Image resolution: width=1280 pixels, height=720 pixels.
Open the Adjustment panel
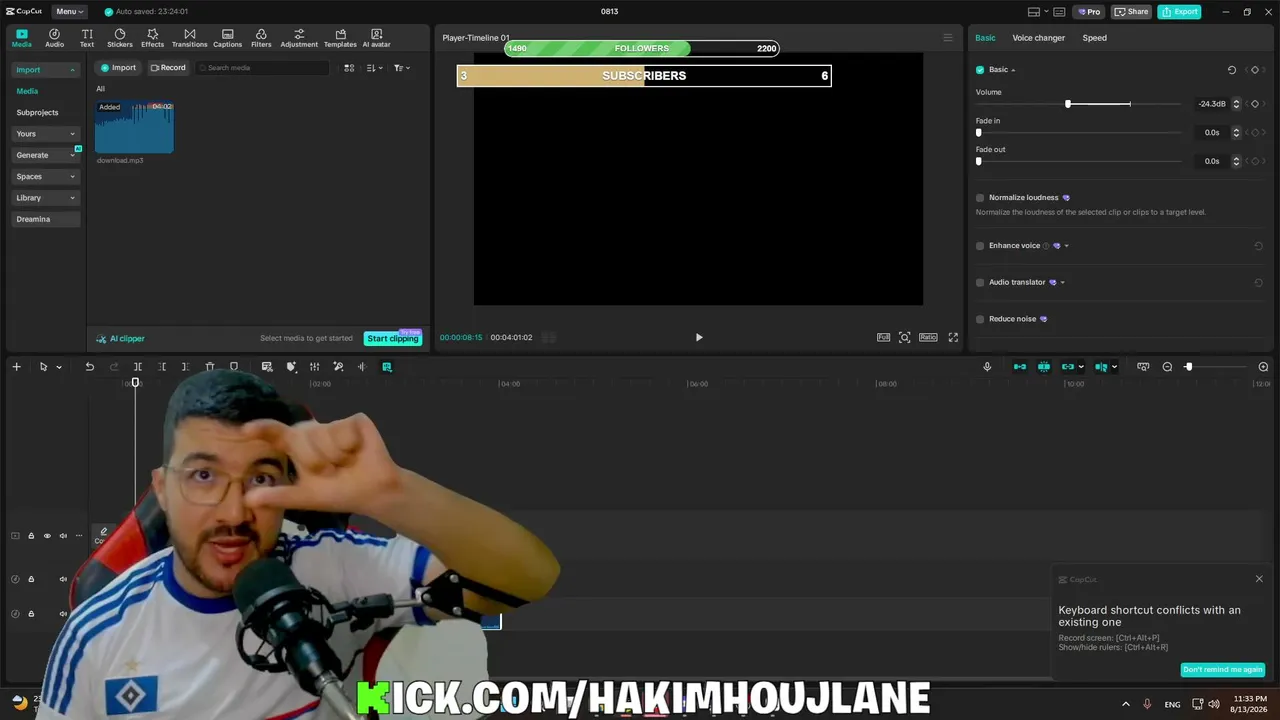tap(299, 38)
